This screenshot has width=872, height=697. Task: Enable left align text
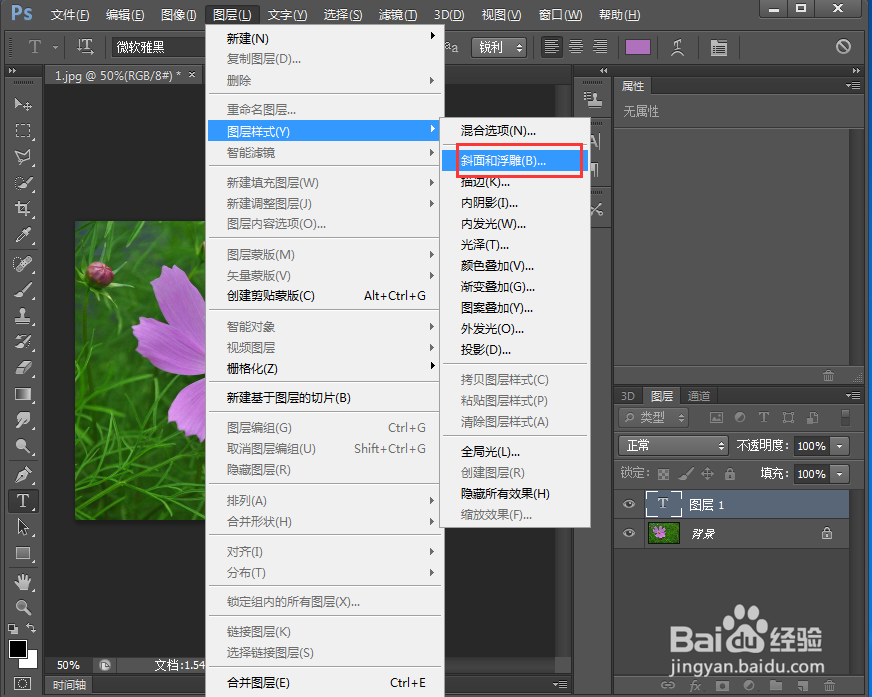pyautogui.click(x=552, y=47)
